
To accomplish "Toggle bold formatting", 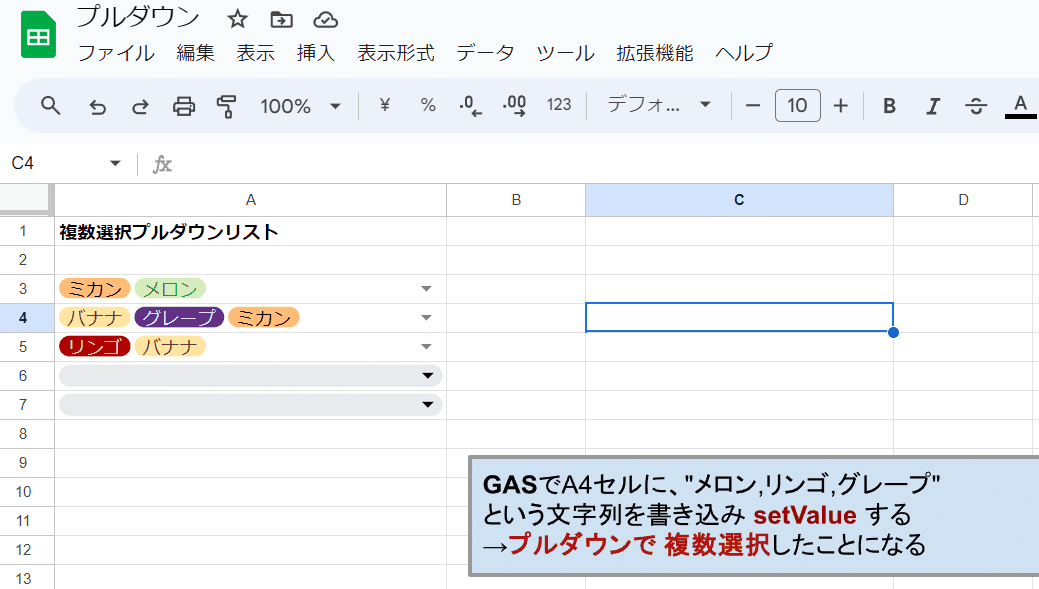I will click(x=889, y=106).
